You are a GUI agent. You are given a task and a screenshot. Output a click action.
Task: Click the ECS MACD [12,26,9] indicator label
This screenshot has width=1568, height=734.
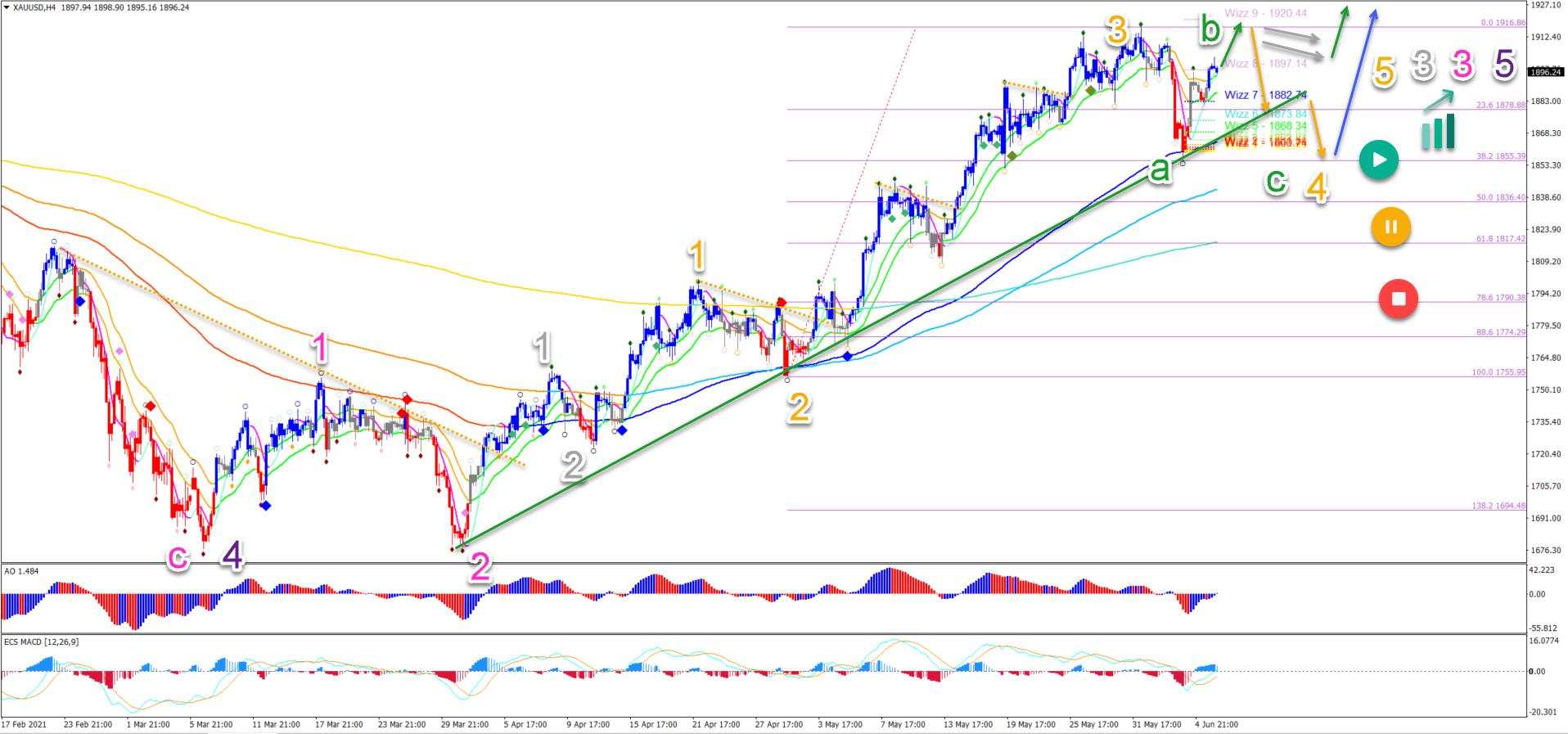pyautogui.click(x=41, y=642)
